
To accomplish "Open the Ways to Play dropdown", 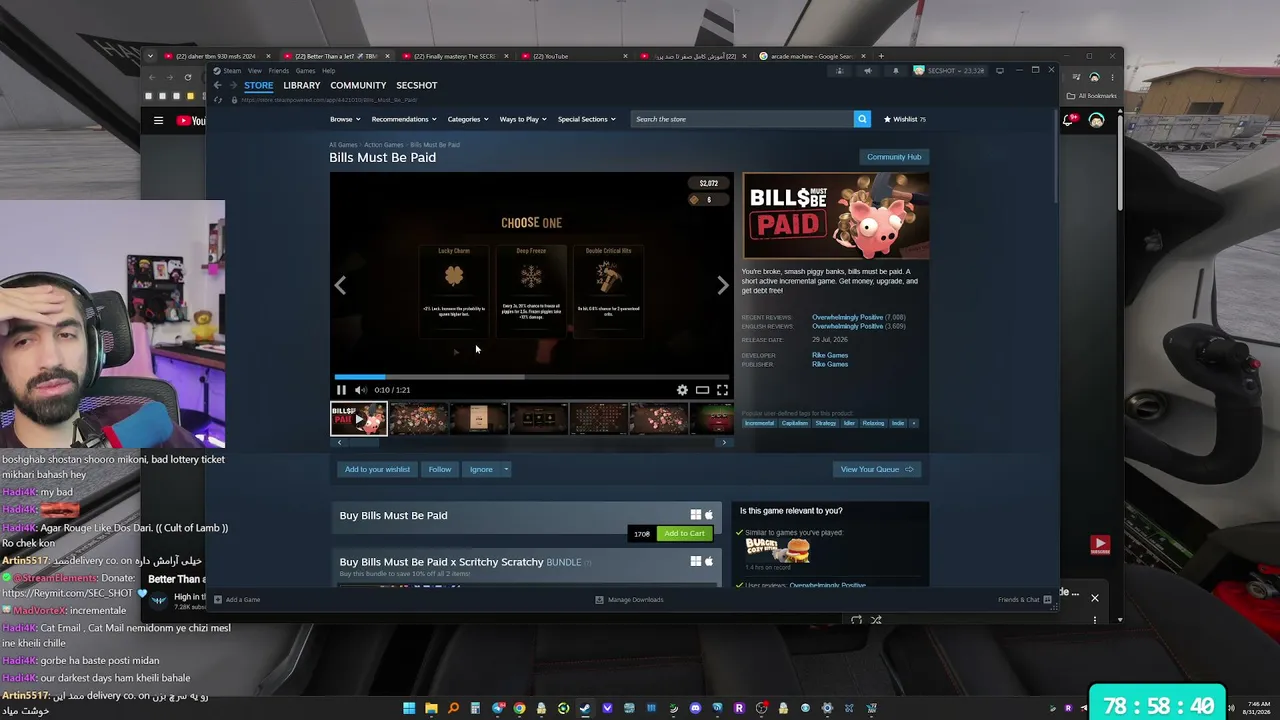I will click(x=522, y=119).
